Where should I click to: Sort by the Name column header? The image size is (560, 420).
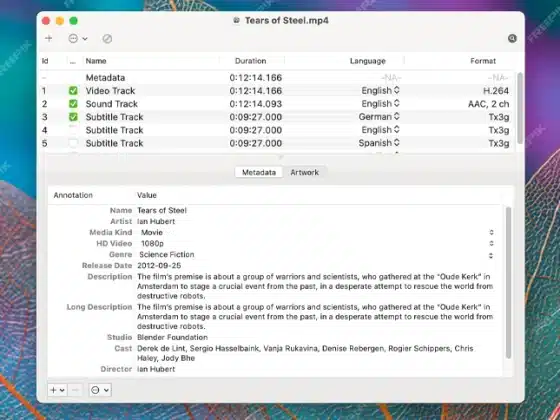coord(96,61)
